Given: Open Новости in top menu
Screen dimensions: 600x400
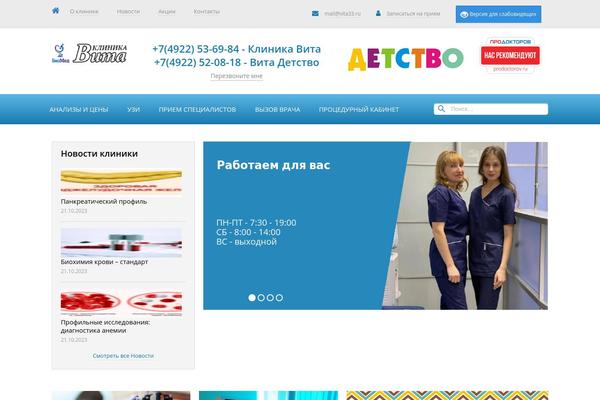Looking at the screenshot, I should [x=128, y=11].
